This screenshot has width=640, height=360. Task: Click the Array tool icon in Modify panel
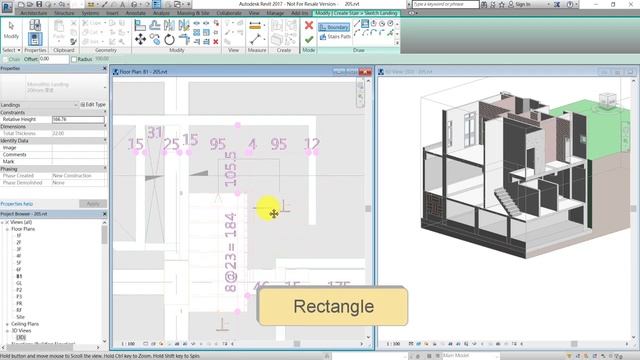coord(196,32)
